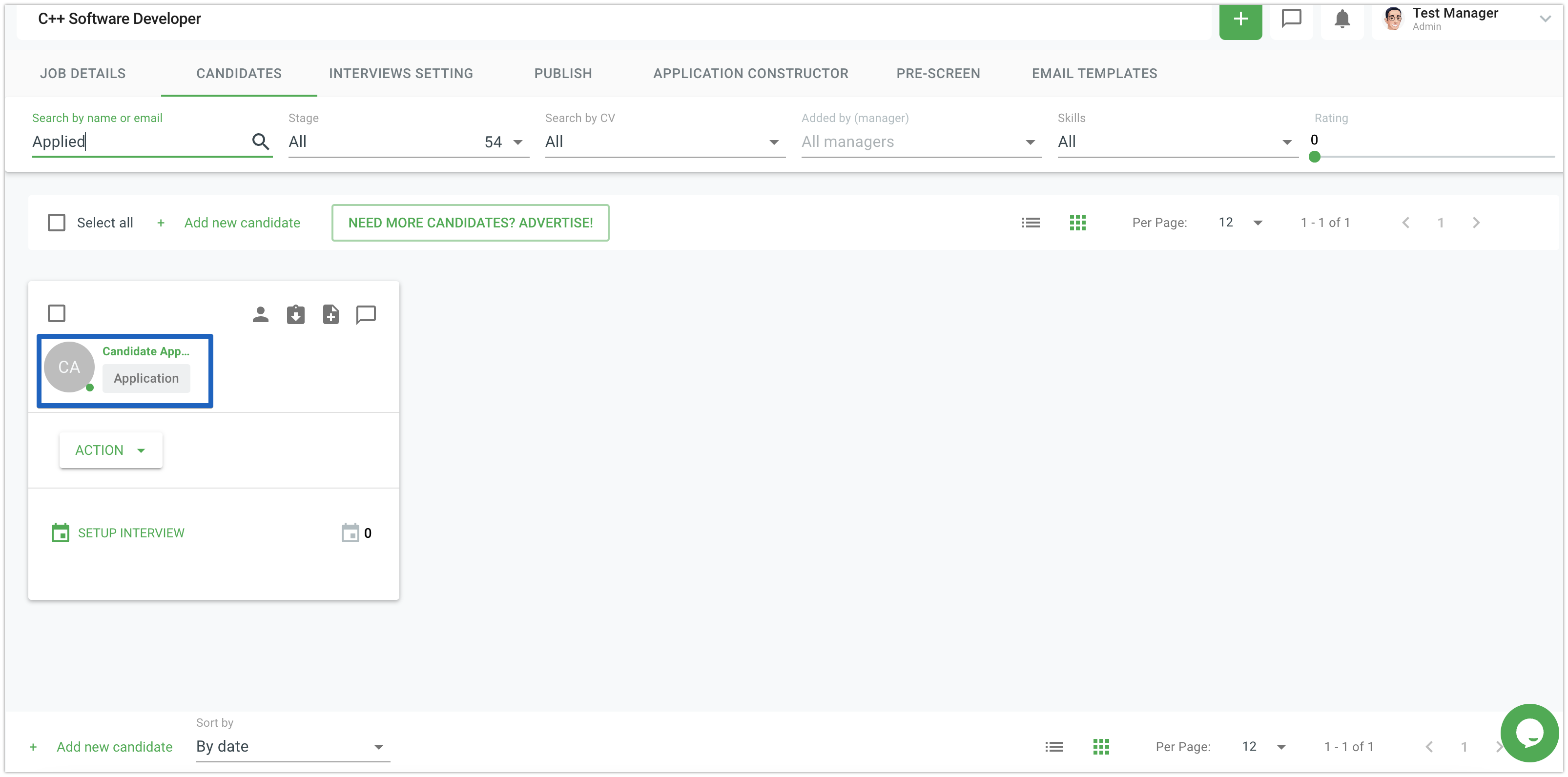Click the search magnifier icon
This screenshot has width=1568, height=777.
pyautogui.click(x=261, y=142)
